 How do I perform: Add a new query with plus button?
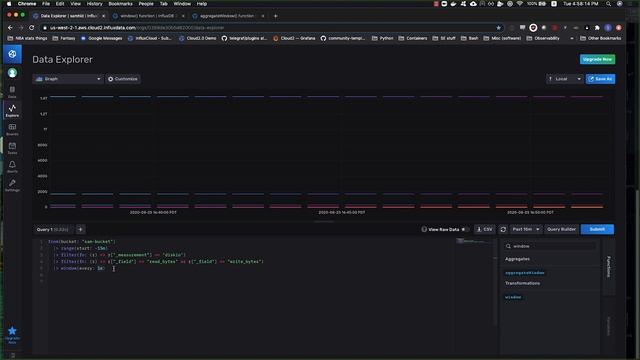point(80,229)
